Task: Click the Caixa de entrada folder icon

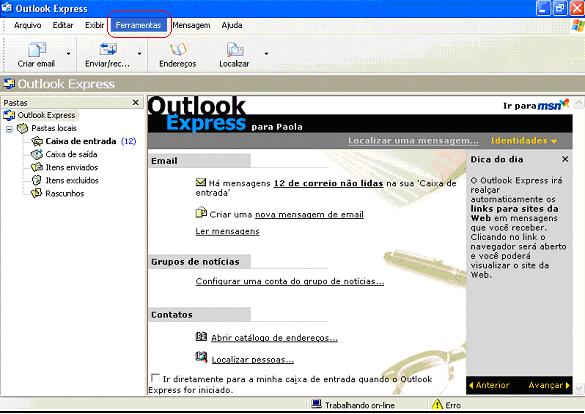Action: coord(37,141)
